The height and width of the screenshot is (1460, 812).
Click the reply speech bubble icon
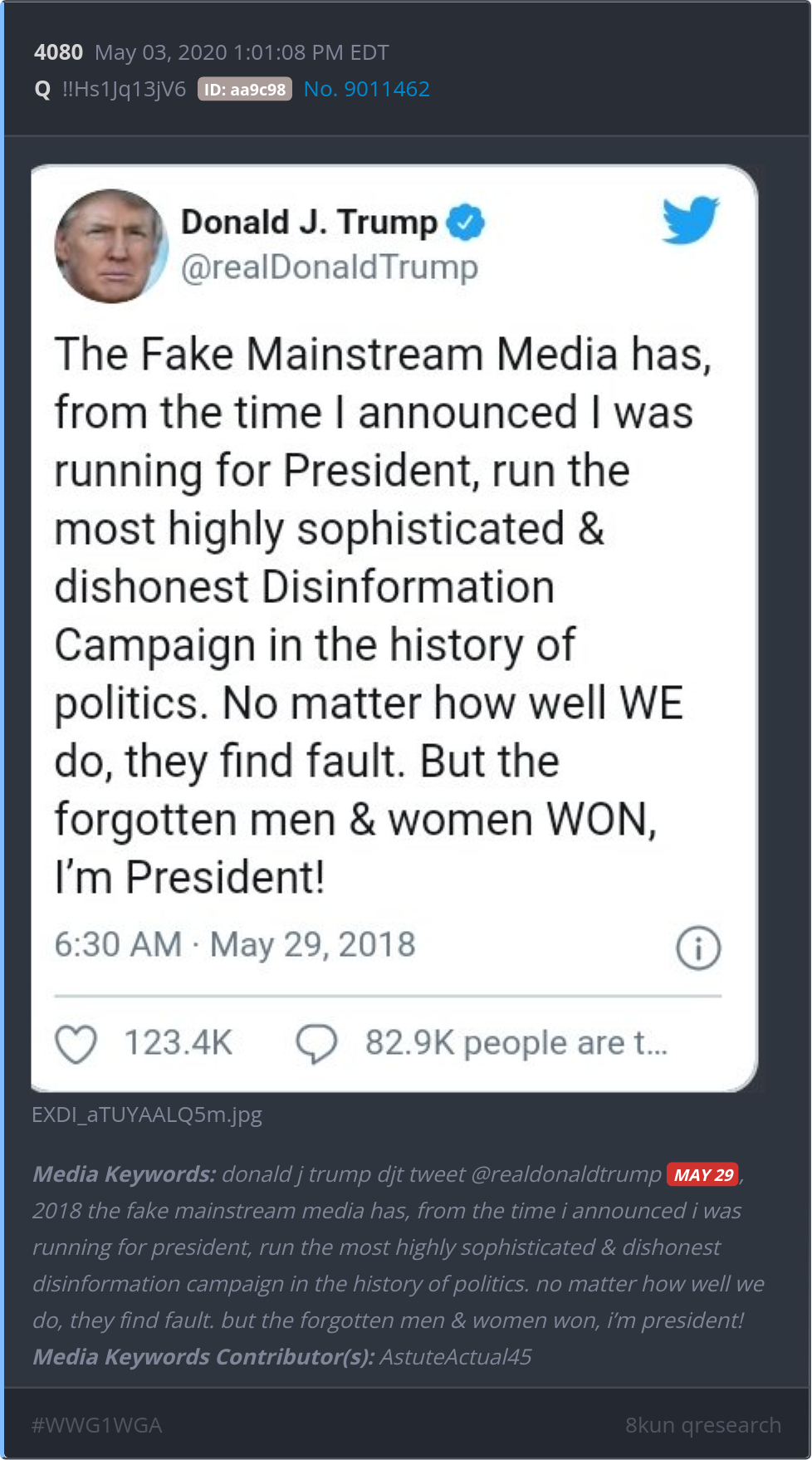click(x=317, y=1043)
